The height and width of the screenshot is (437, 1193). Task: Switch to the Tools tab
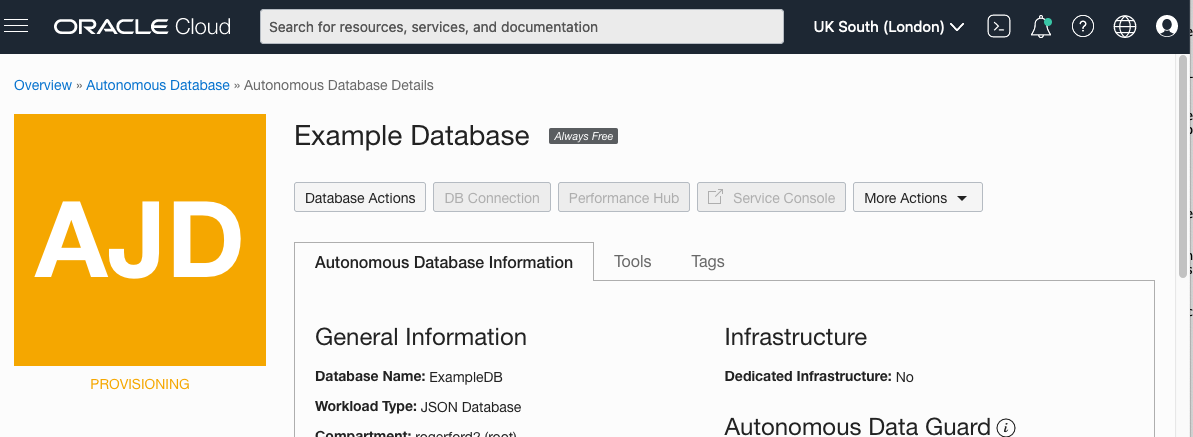[632, 262]
